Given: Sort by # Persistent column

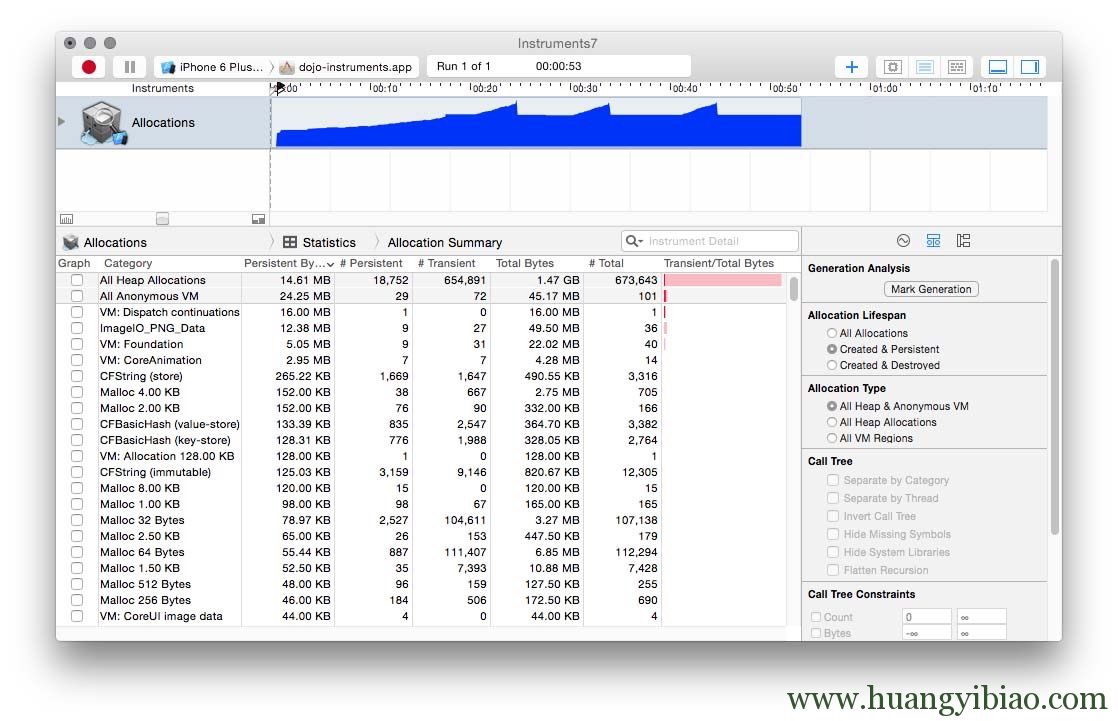Looking at the screenshot, I should 374,263.
